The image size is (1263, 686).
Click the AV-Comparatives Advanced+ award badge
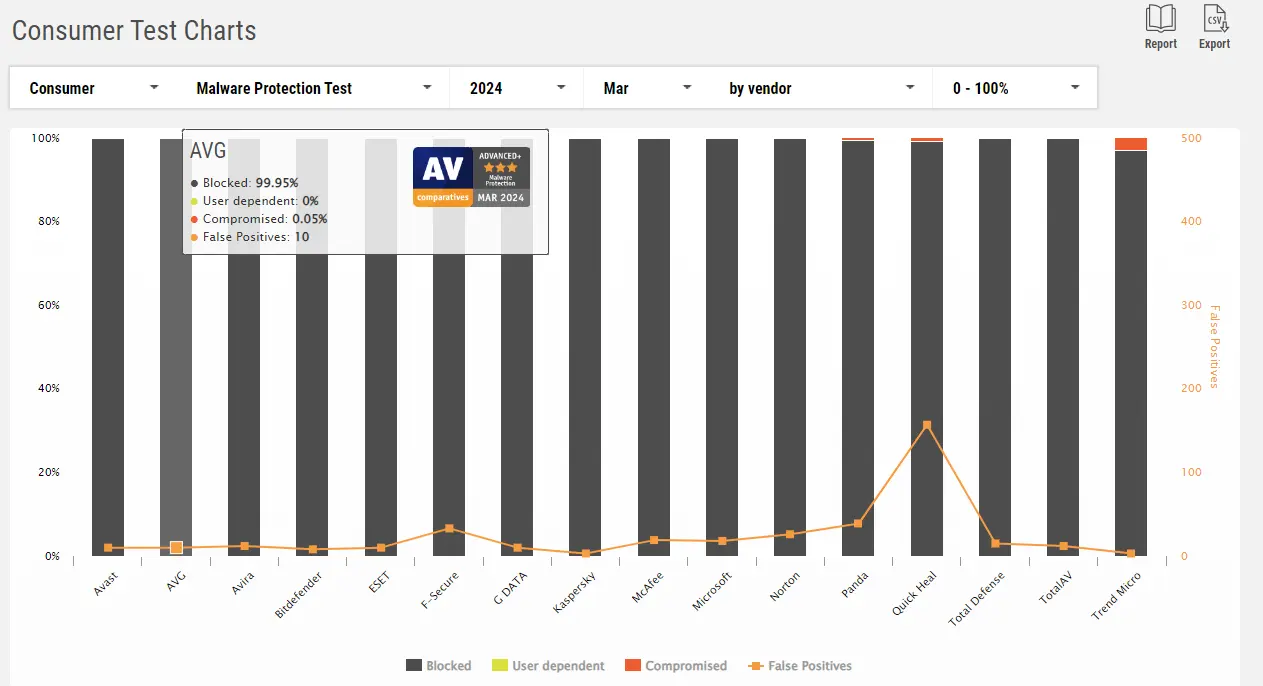(471, 177)
